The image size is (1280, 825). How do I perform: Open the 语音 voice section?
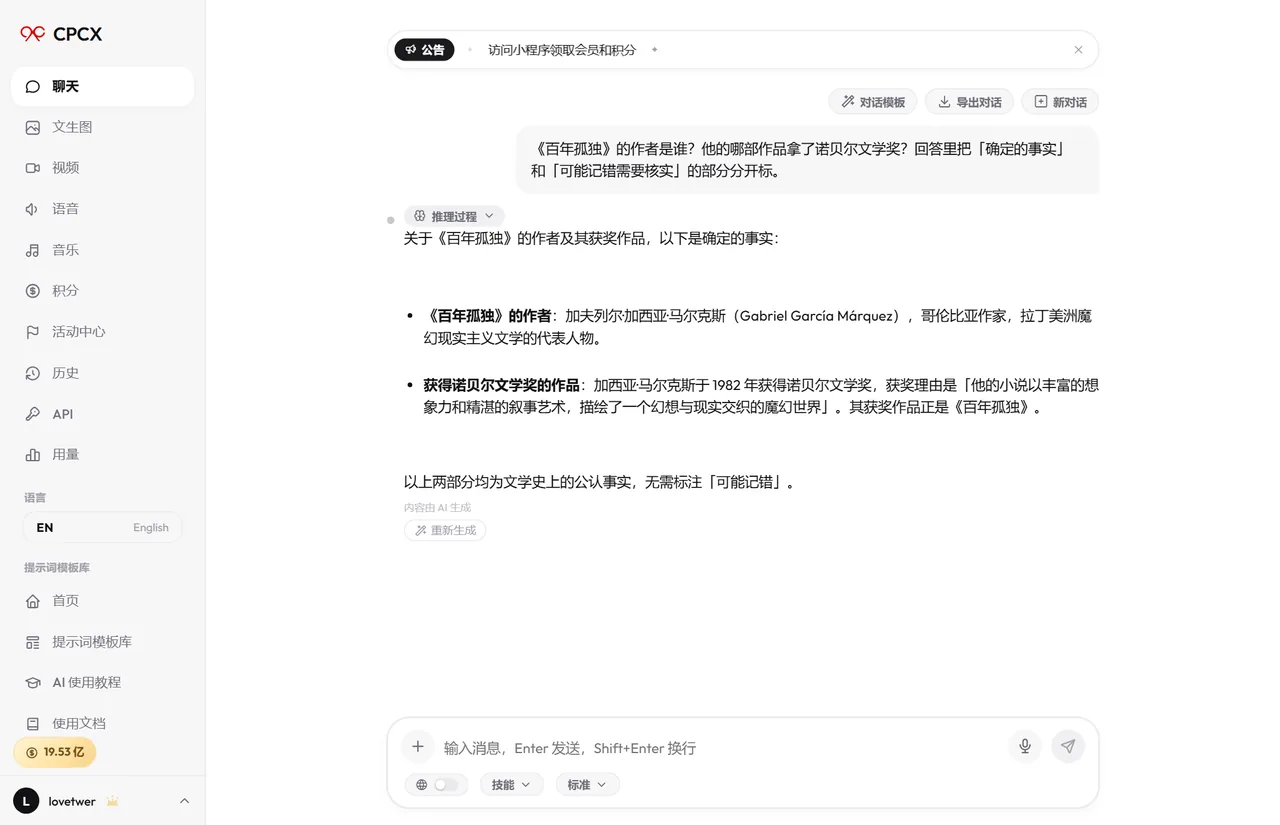pyautogui.click(x=102, y=209)
